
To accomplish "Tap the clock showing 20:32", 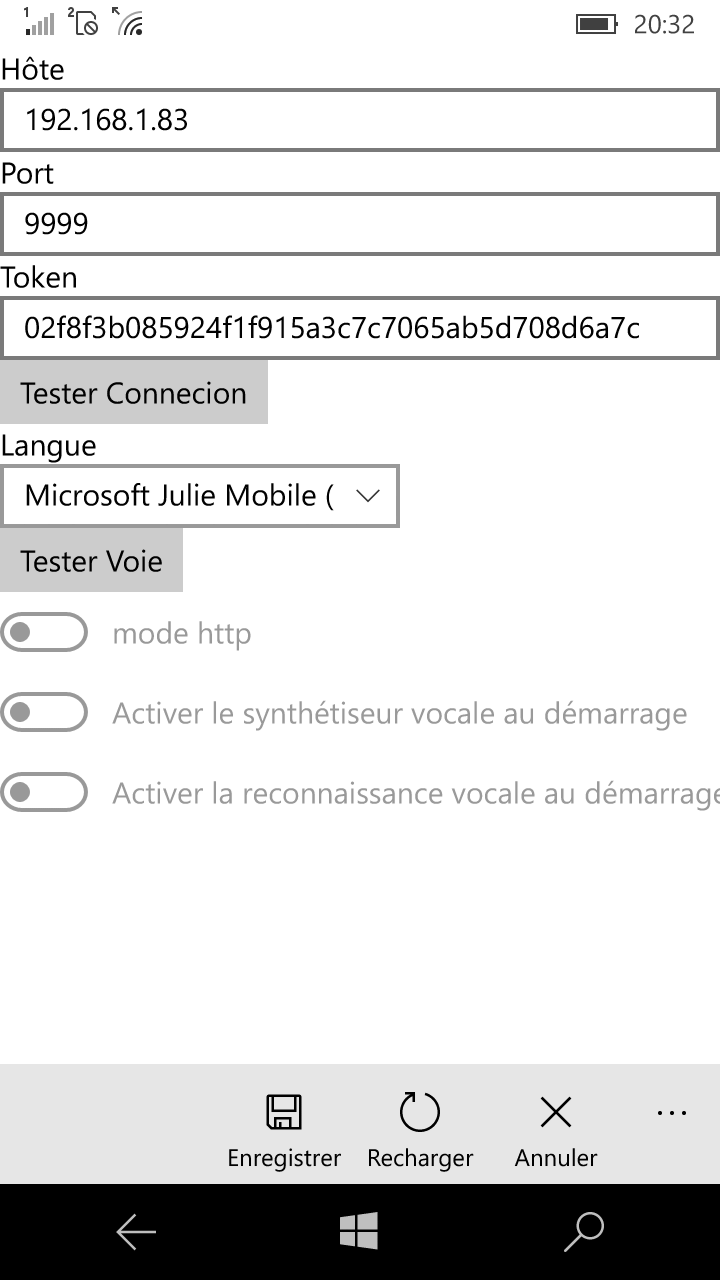I will click(x=664, y=24).
